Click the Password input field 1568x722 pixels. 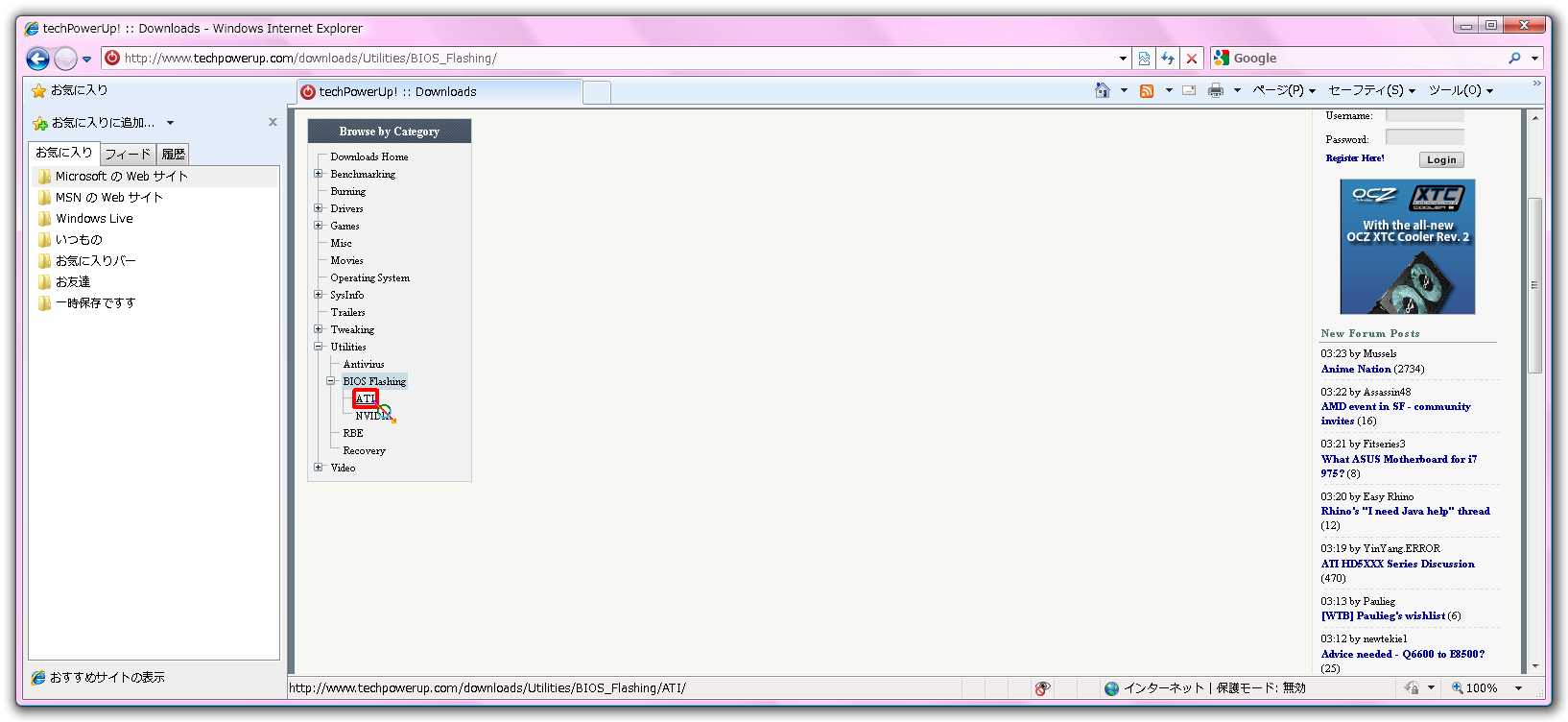(x=1425, y=137)
